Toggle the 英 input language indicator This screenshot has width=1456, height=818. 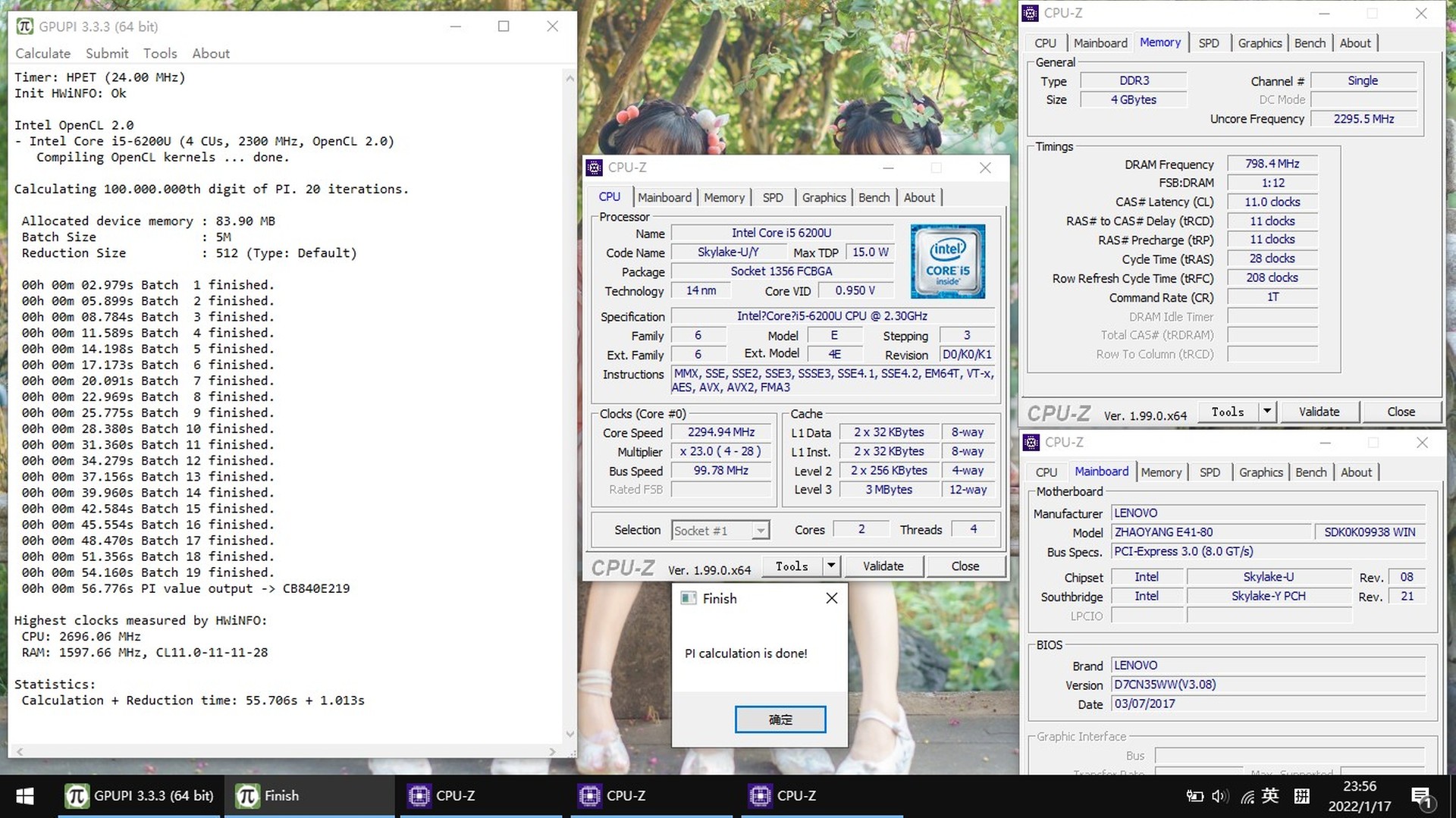tap(1271, 796)
